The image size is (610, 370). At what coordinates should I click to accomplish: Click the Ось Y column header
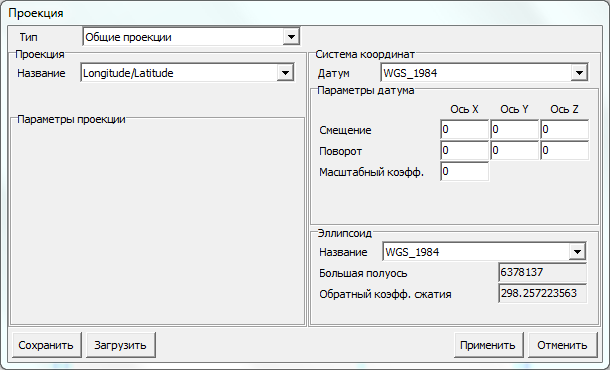click(x=514, y=109)
